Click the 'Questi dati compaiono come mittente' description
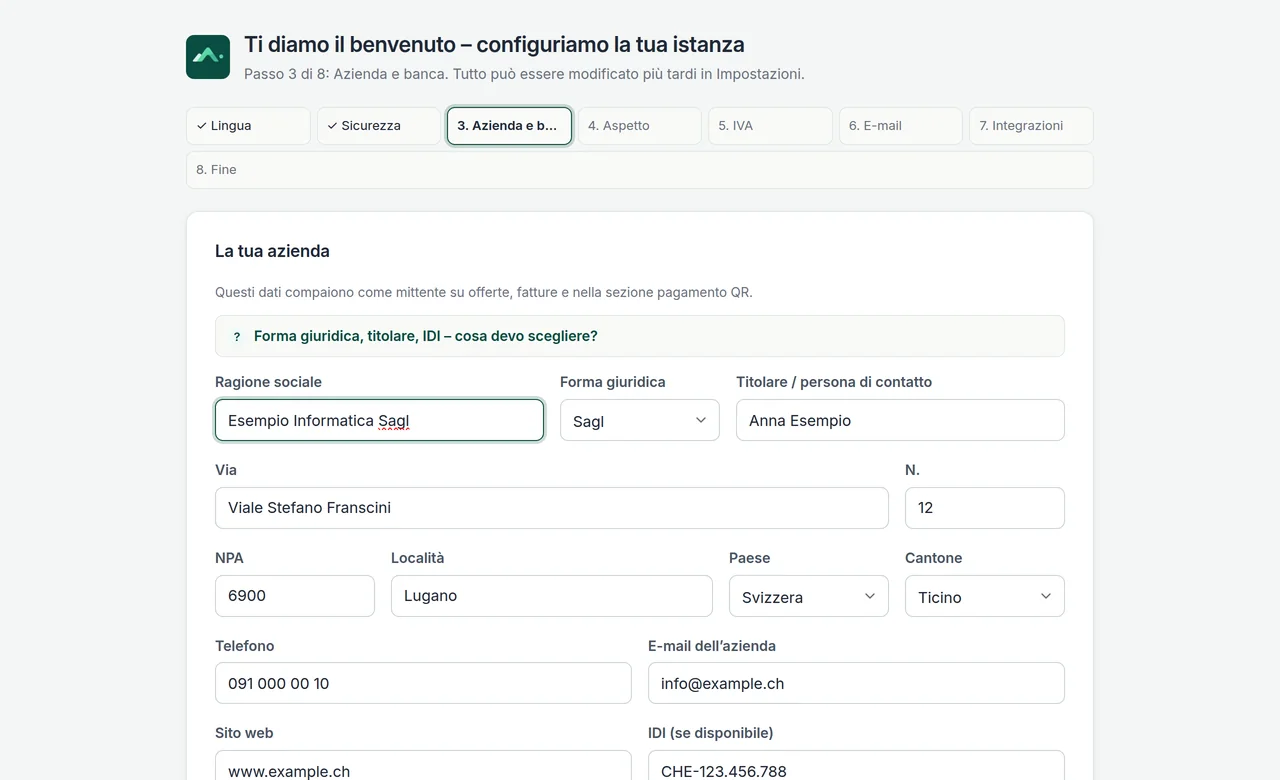 [x=484, y=292]
